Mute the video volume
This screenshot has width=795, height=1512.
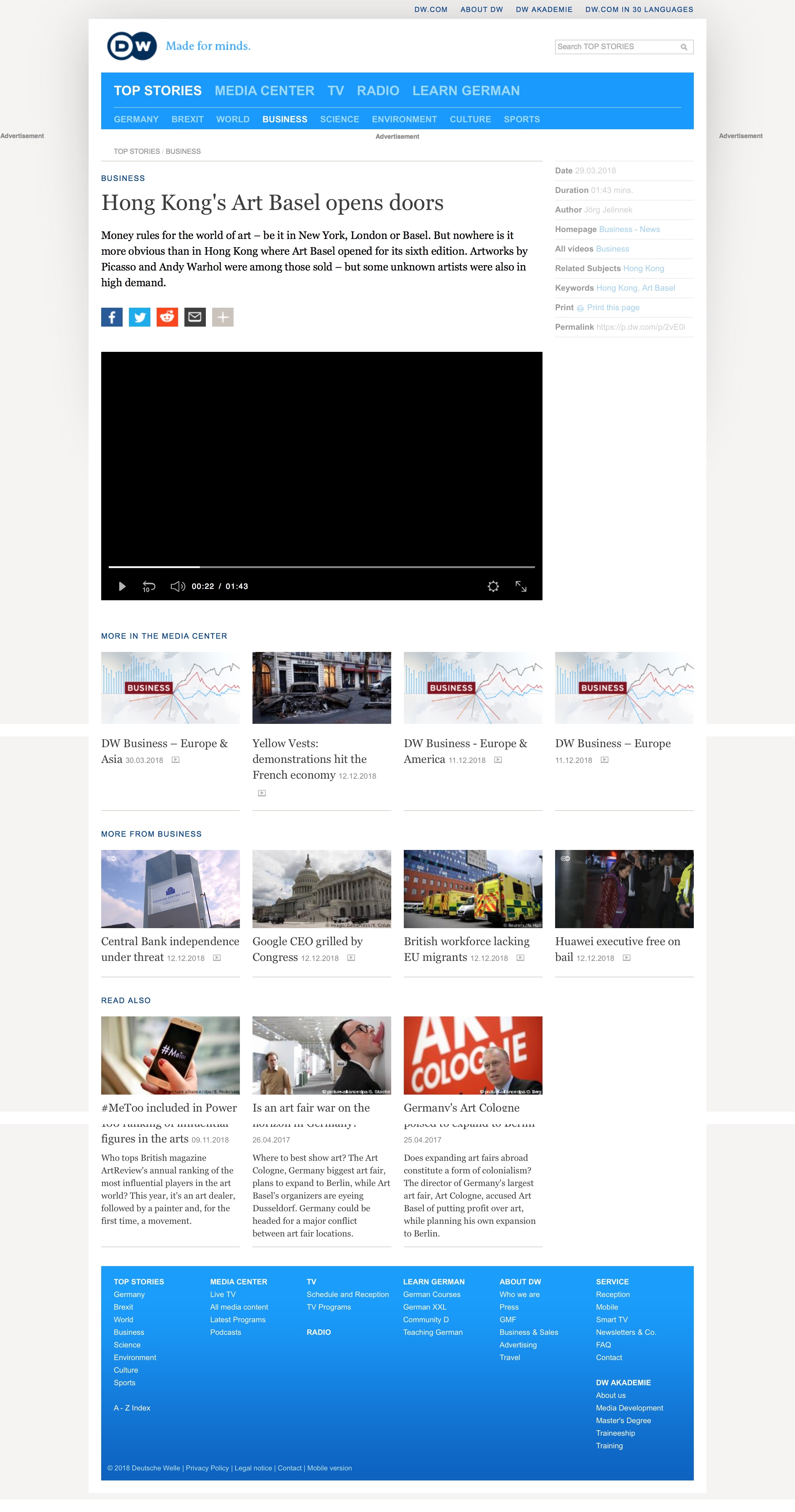point(178,586)
